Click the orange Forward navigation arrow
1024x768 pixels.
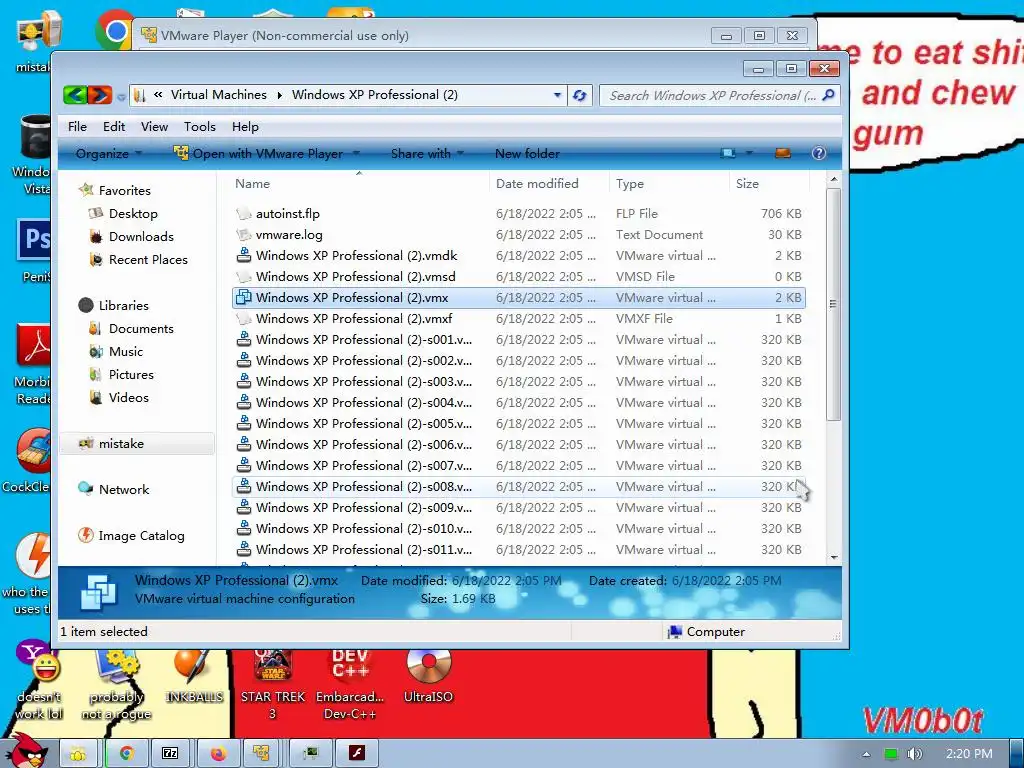point(100,95)
